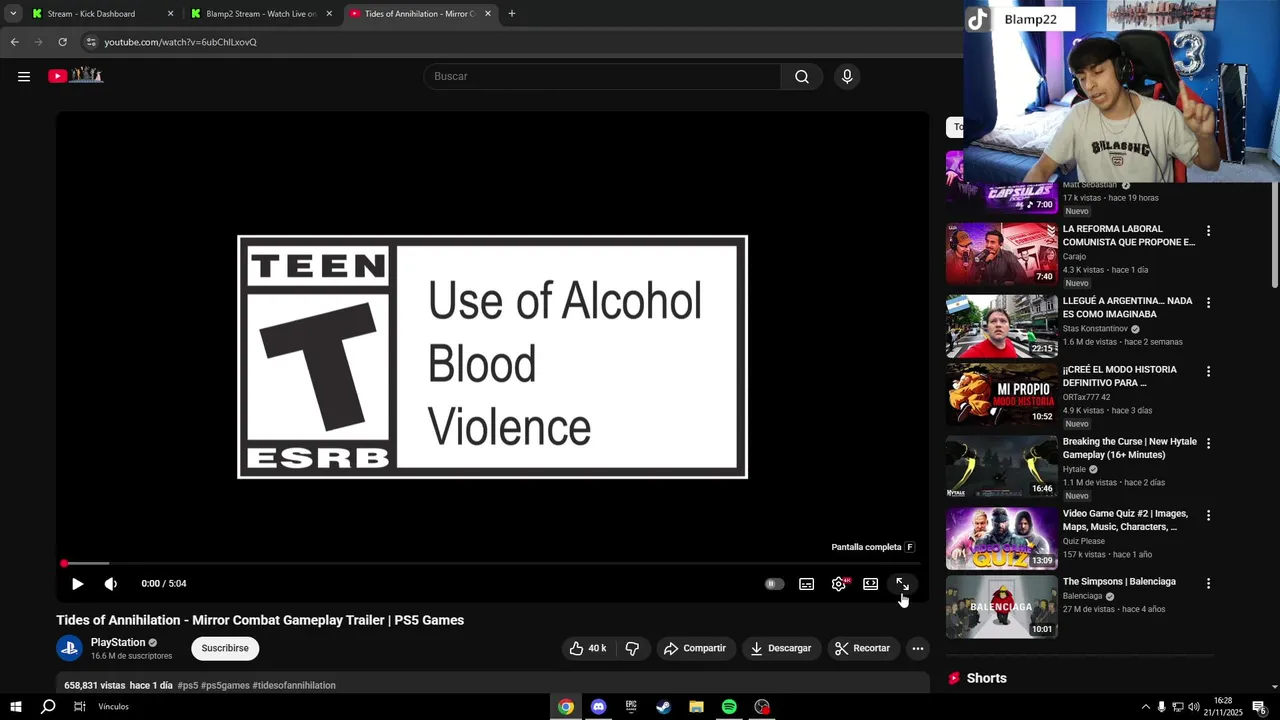
Task: Play the Tides of Annihilation video
Action: (77, 584)
